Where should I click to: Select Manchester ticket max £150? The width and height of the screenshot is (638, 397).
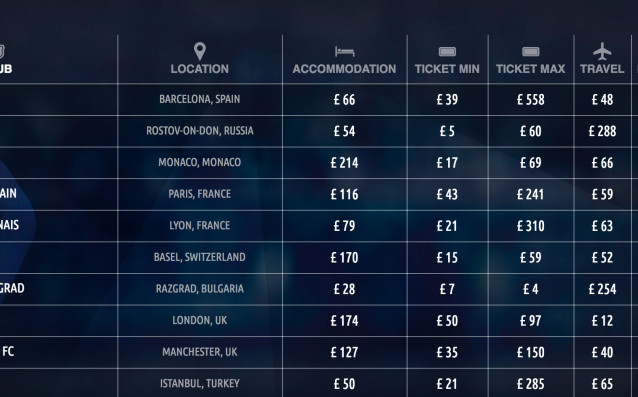coord(531,352)
